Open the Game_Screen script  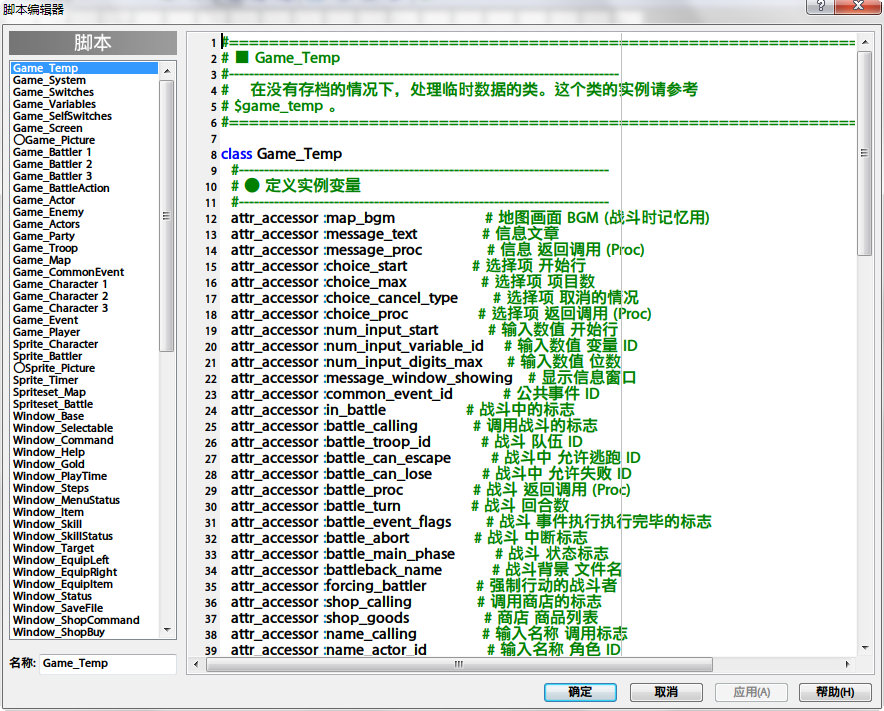(48, 128)
